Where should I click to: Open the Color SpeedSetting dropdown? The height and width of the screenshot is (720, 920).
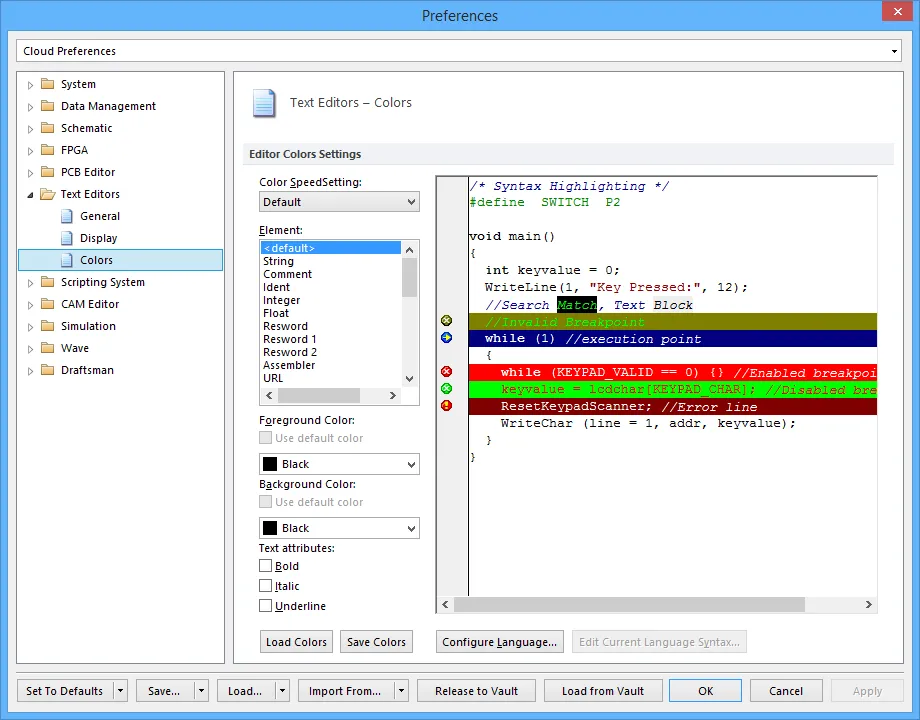pyautogui.click(x=339, y=202)
